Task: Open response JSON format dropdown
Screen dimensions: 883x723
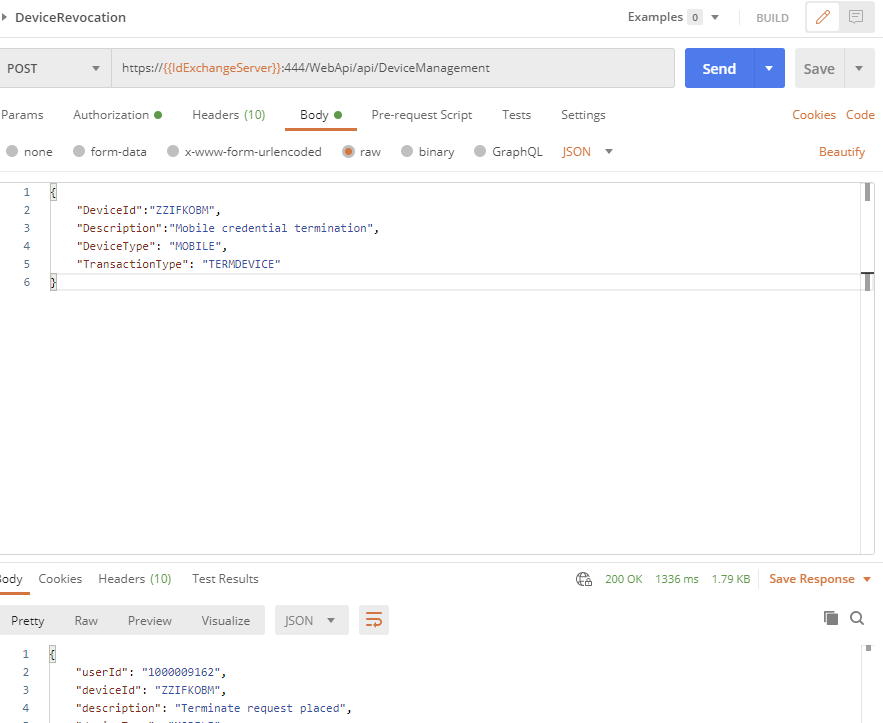Action: tap(311, 621)
